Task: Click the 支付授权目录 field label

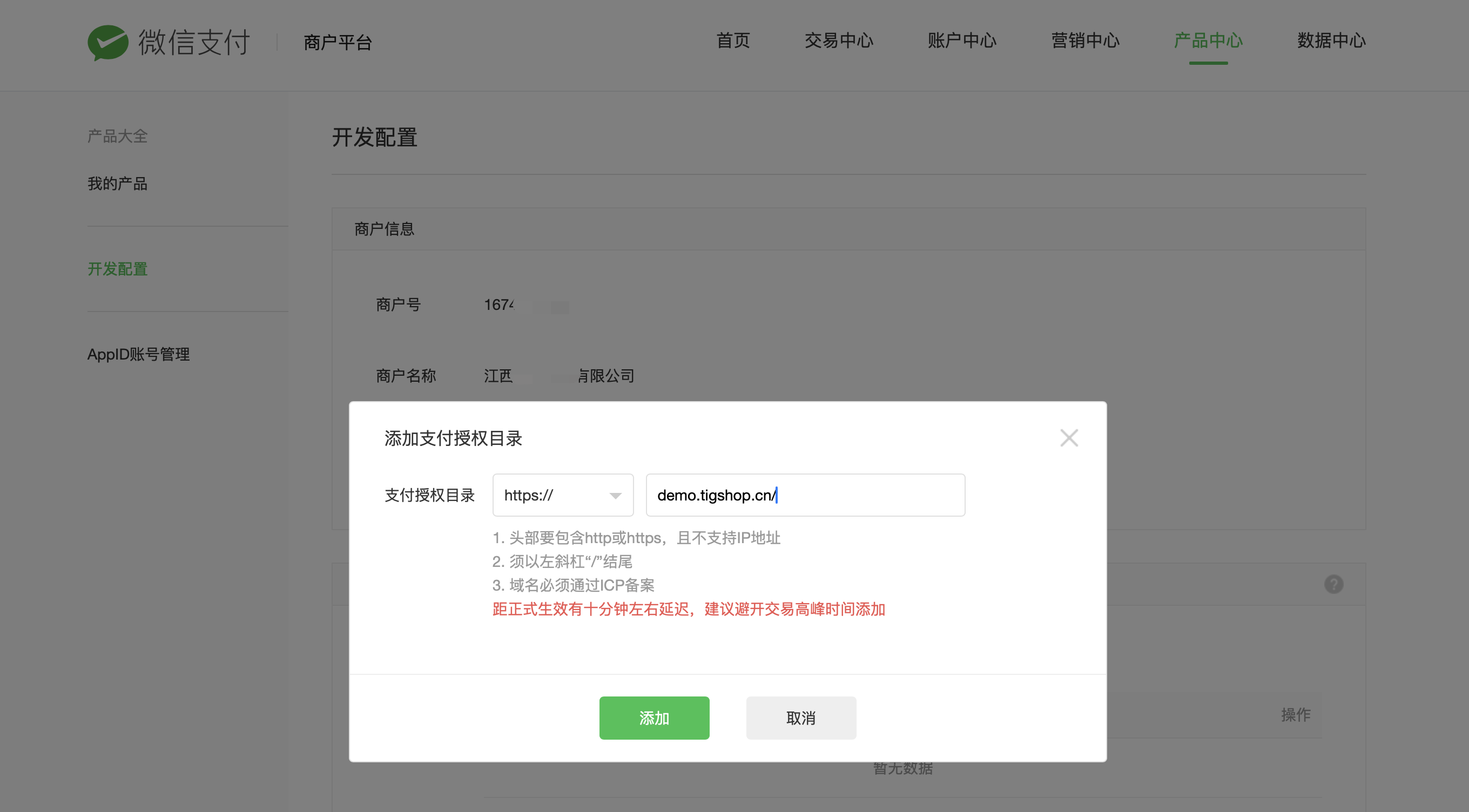Action: coord(430,496)
